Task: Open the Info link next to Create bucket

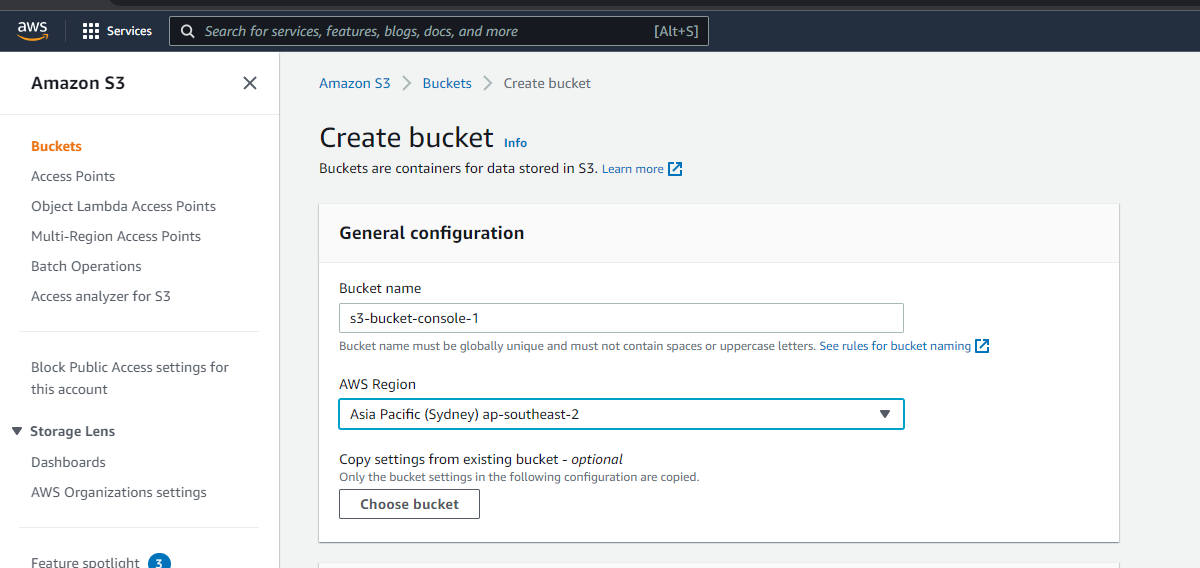Action: (x=515, y=143)
